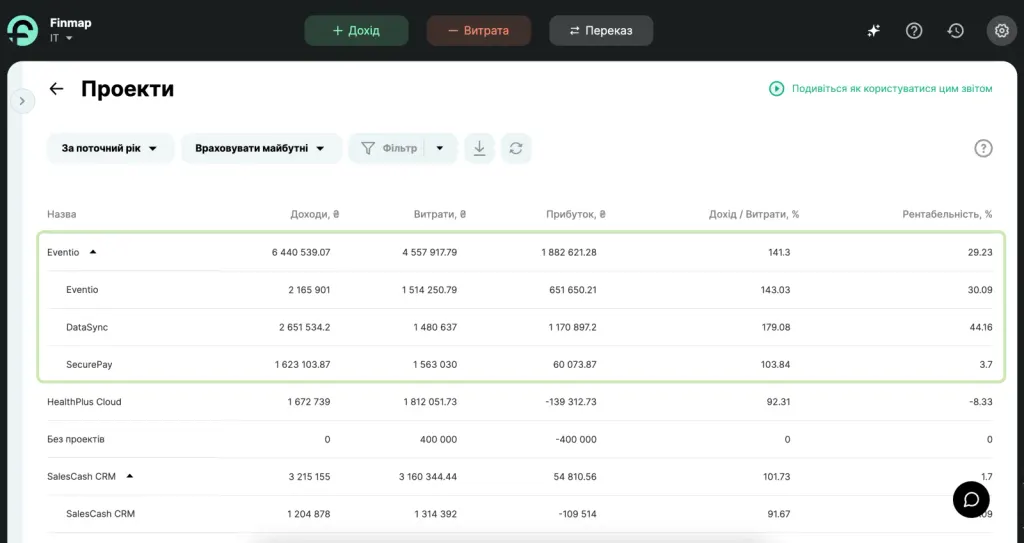The image size is (1024, 543).
Task: Open the Враховувати майбутні dropdown
Action: click(261, 148)
